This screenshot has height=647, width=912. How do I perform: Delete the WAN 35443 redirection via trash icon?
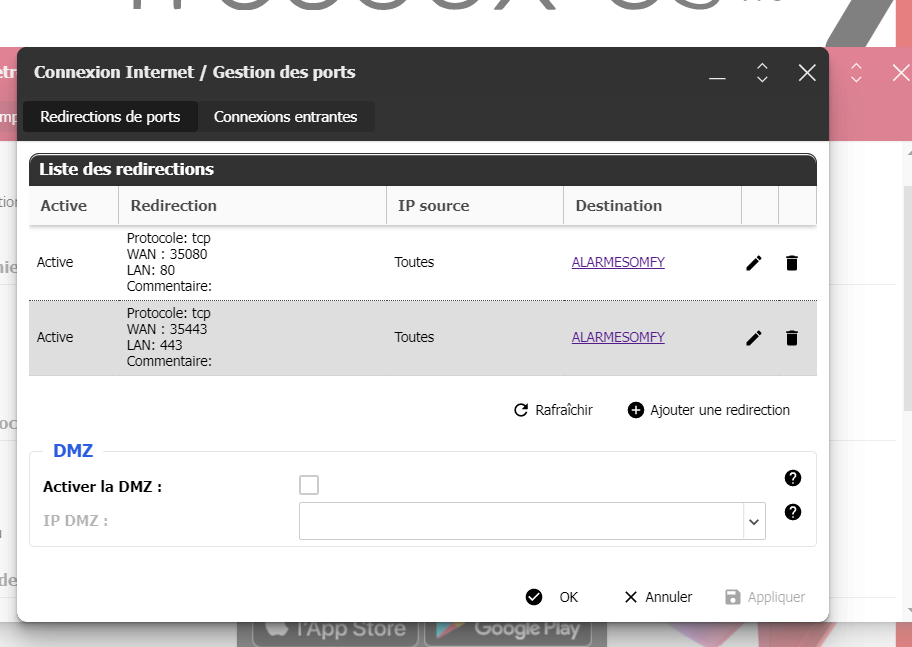coord(792,338)
